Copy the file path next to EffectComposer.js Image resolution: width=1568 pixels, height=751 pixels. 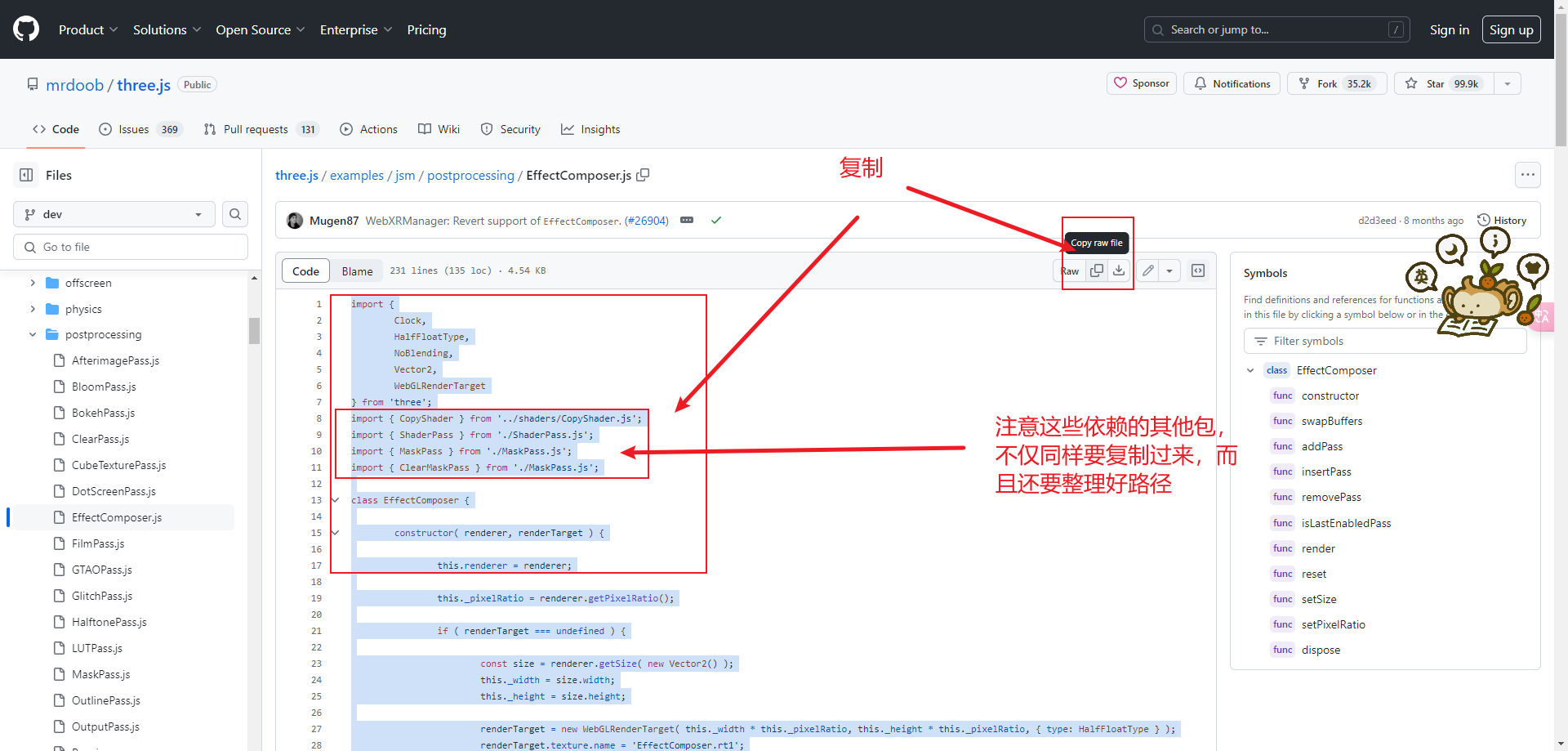[x=643, y=175]
